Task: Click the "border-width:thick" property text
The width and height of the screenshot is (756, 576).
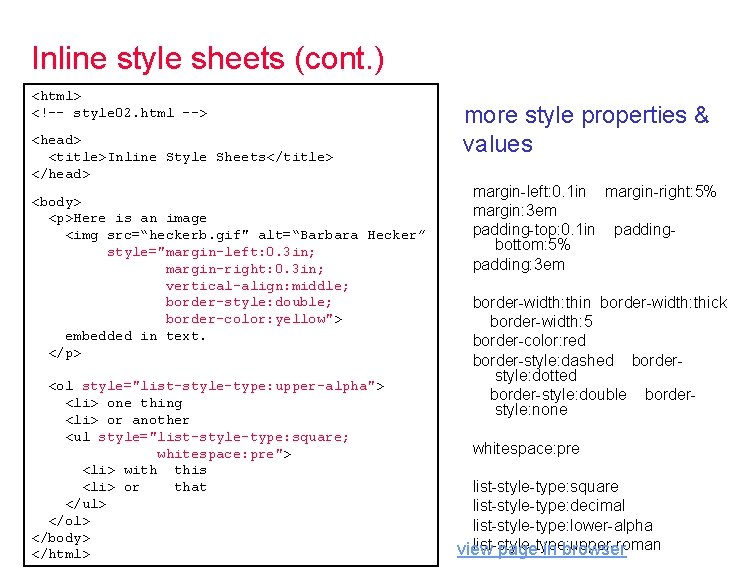Action: pyautogui.click(x=663, y=303)
